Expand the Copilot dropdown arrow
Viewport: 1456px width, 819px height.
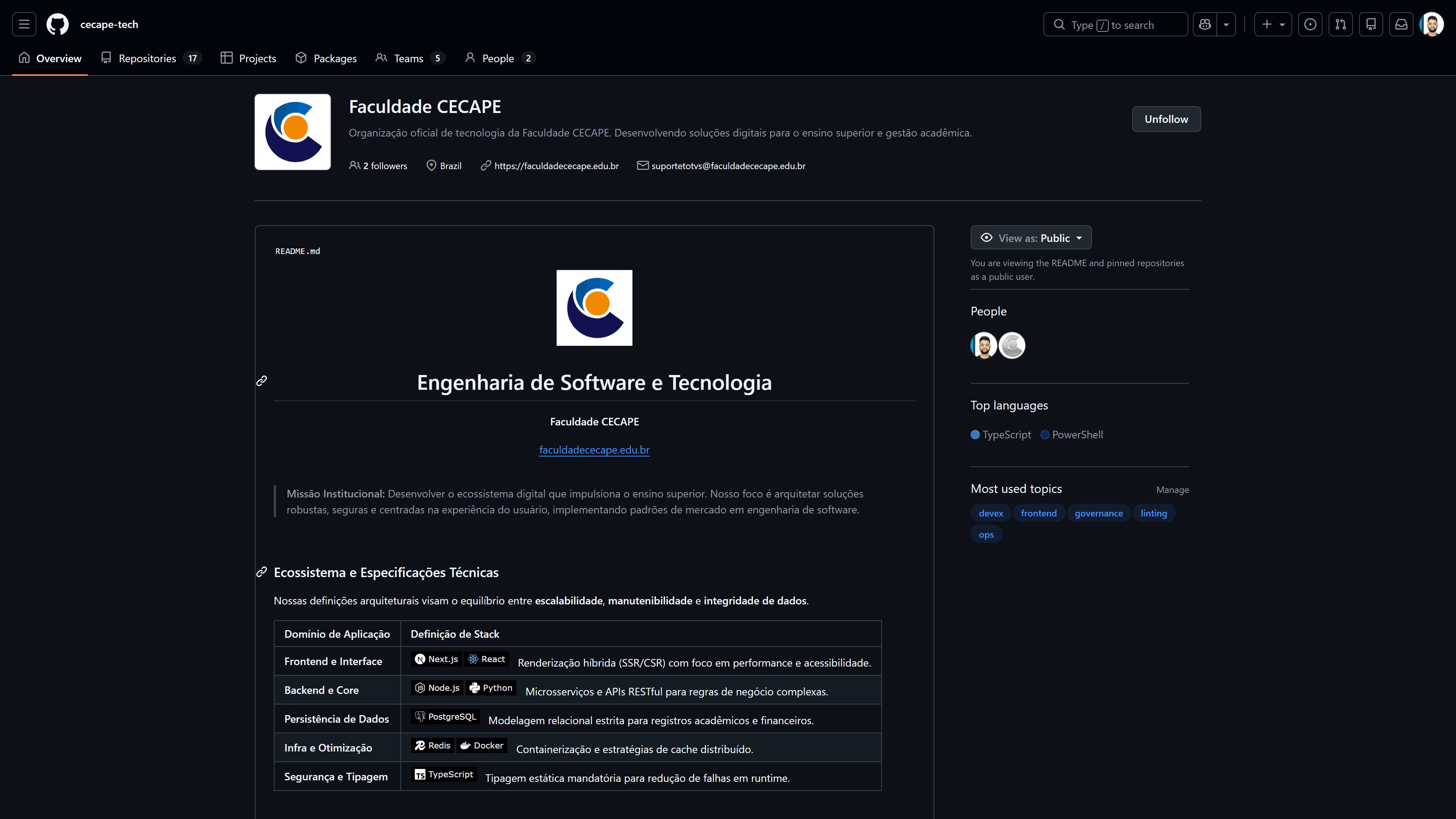1226,24
